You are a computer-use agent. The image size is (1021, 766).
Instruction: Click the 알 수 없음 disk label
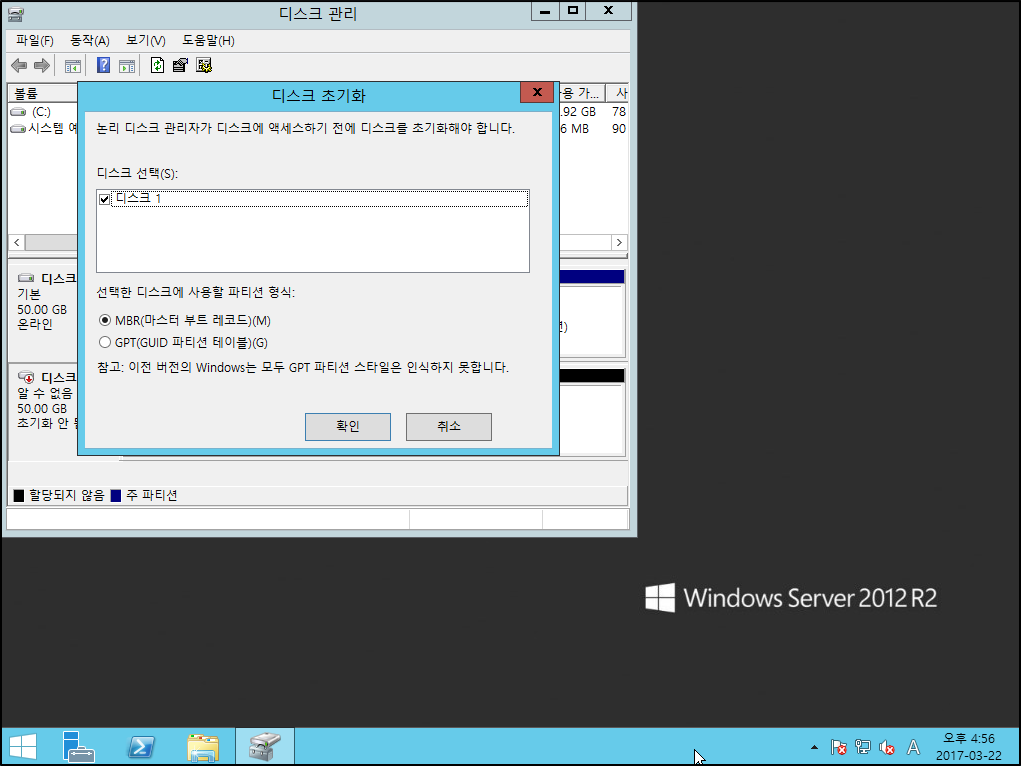[x=45, y=393]
